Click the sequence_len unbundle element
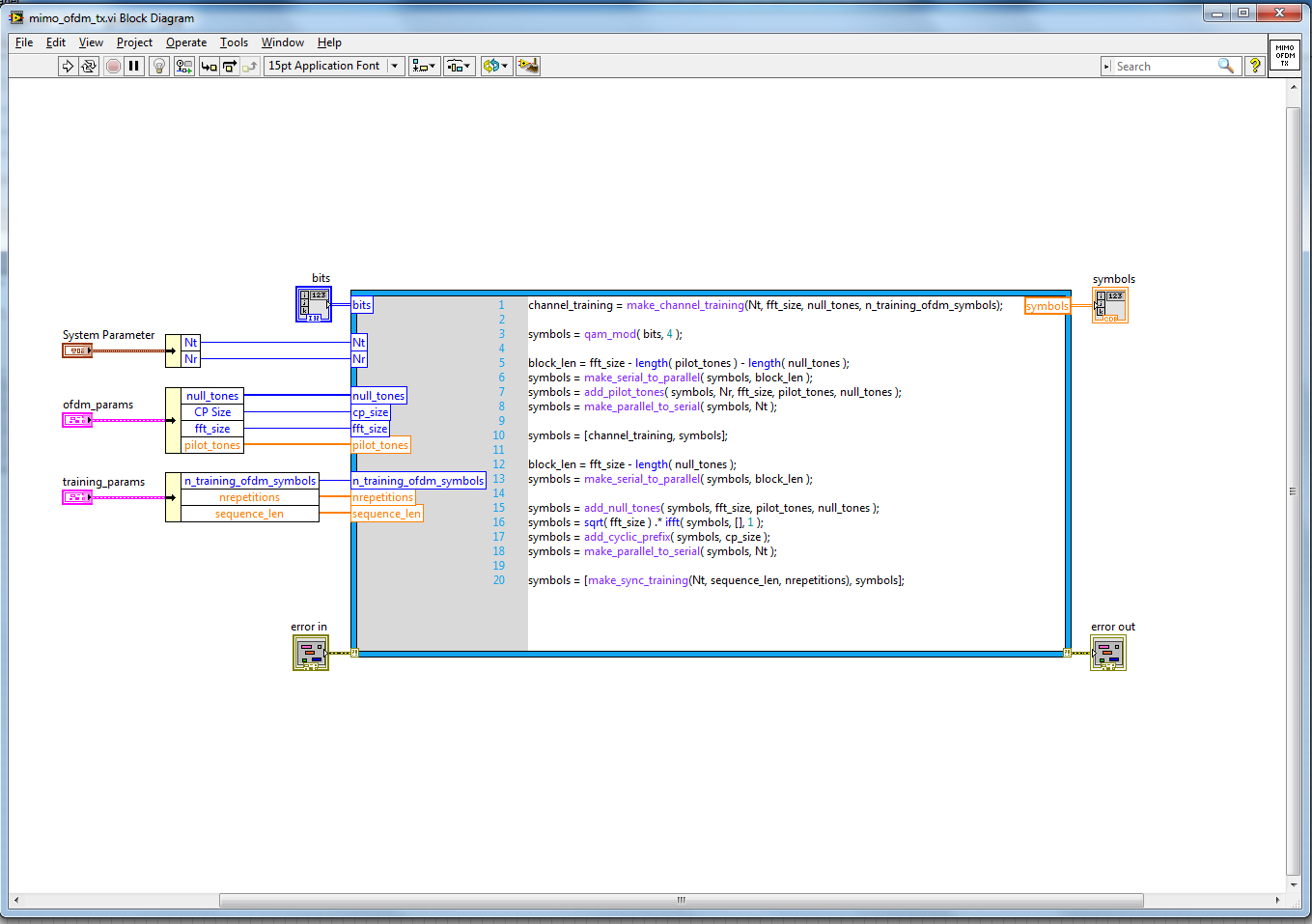 250,514
